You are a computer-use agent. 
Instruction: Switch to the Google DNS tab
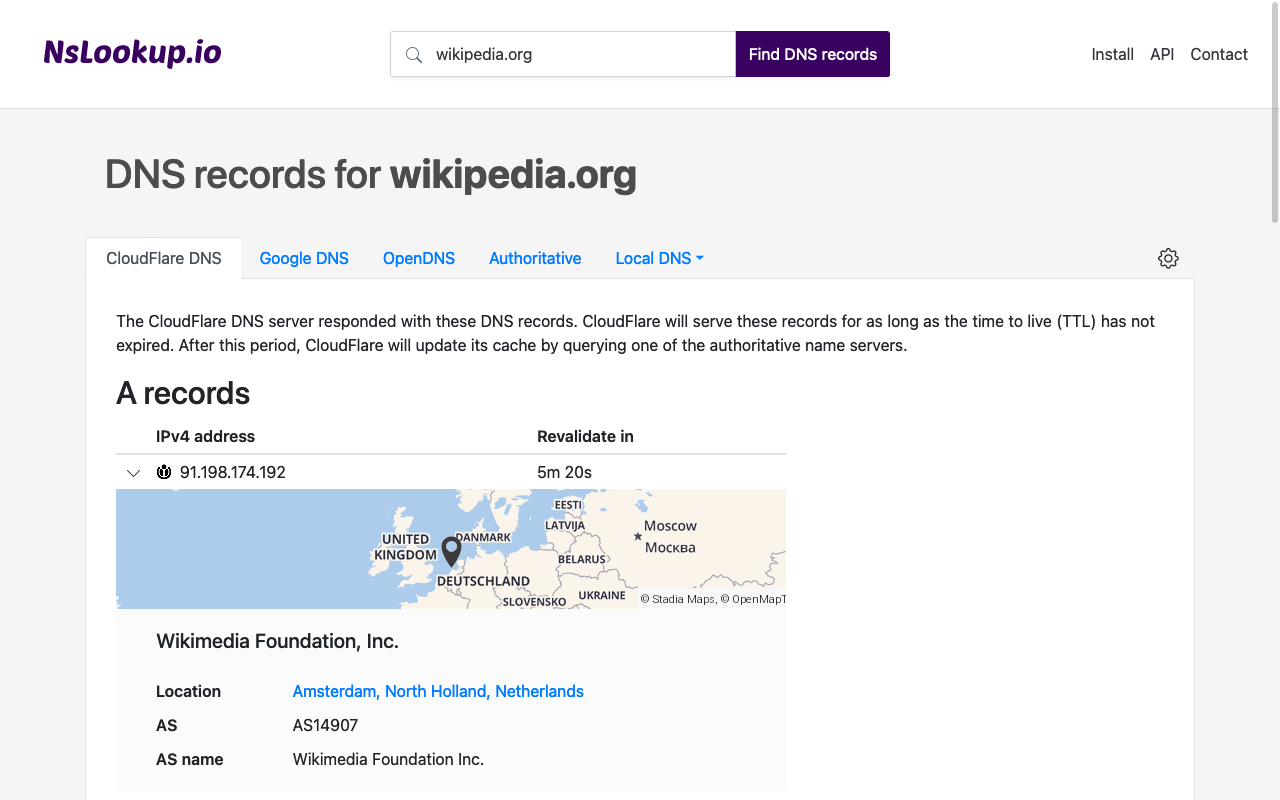304,258
